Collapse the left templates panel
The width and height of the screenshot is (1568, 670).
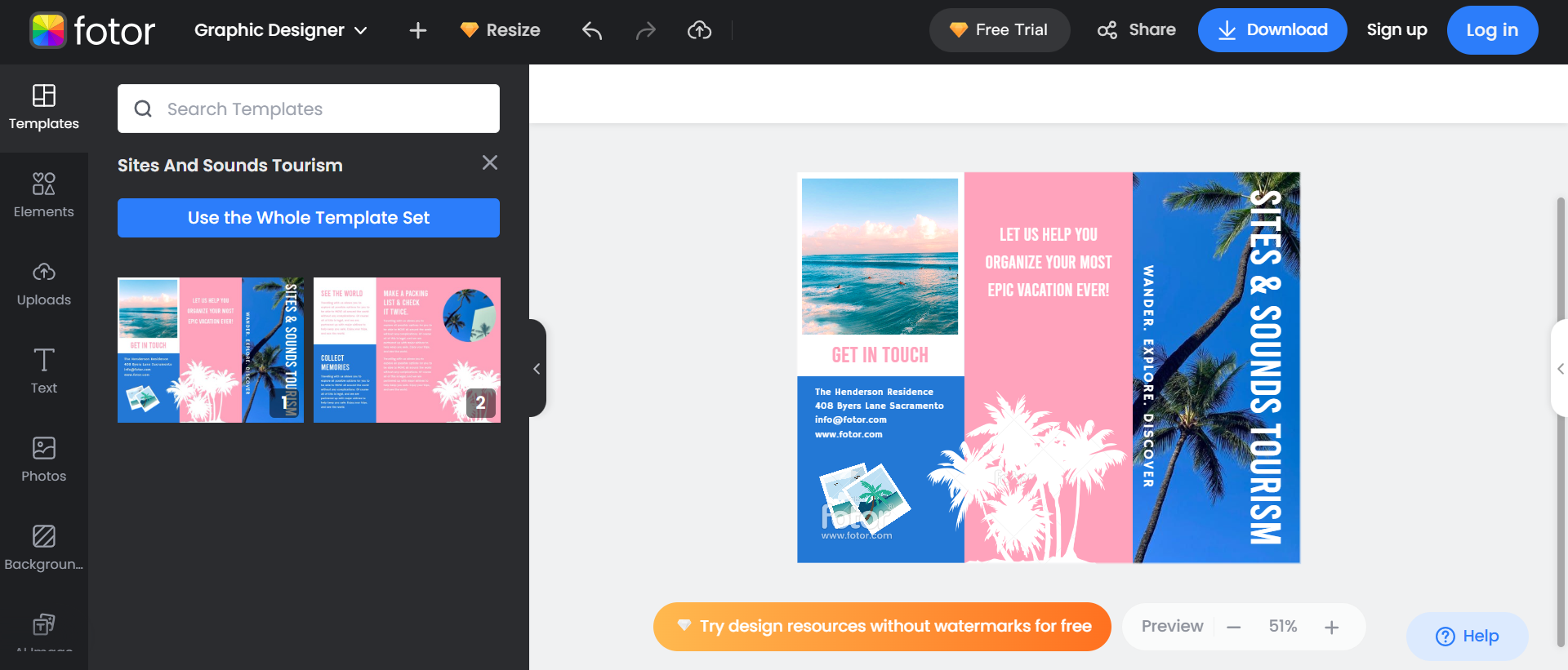pos(537,369)
